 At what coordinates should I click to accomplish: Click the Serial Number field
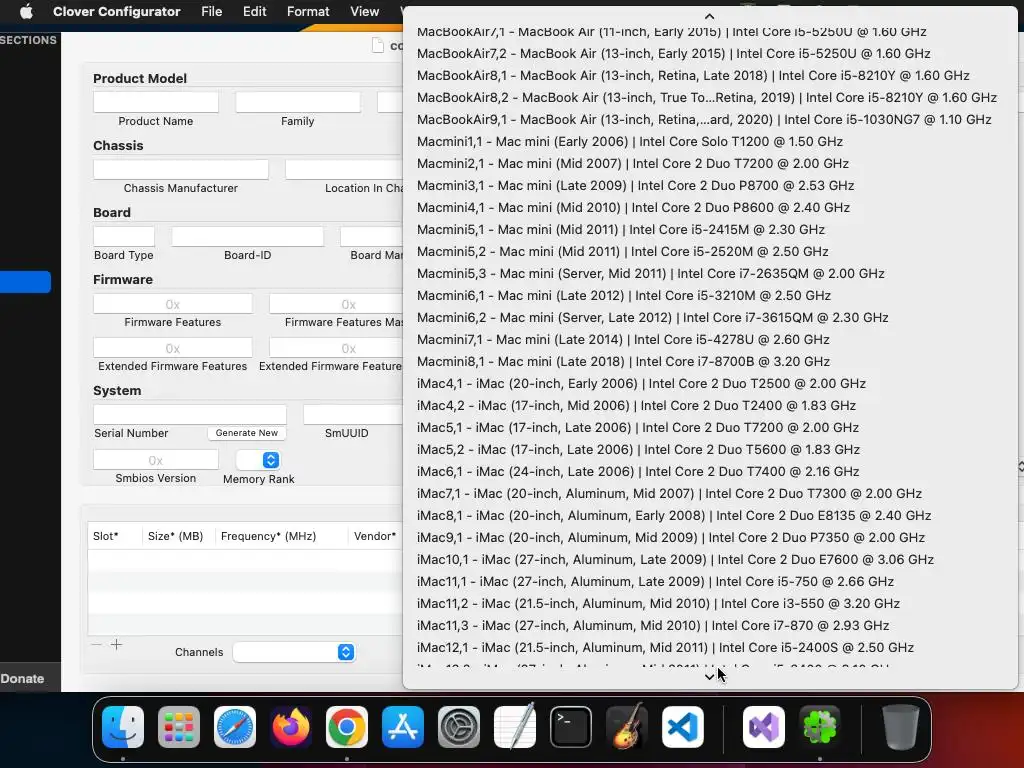click(190, 414)
